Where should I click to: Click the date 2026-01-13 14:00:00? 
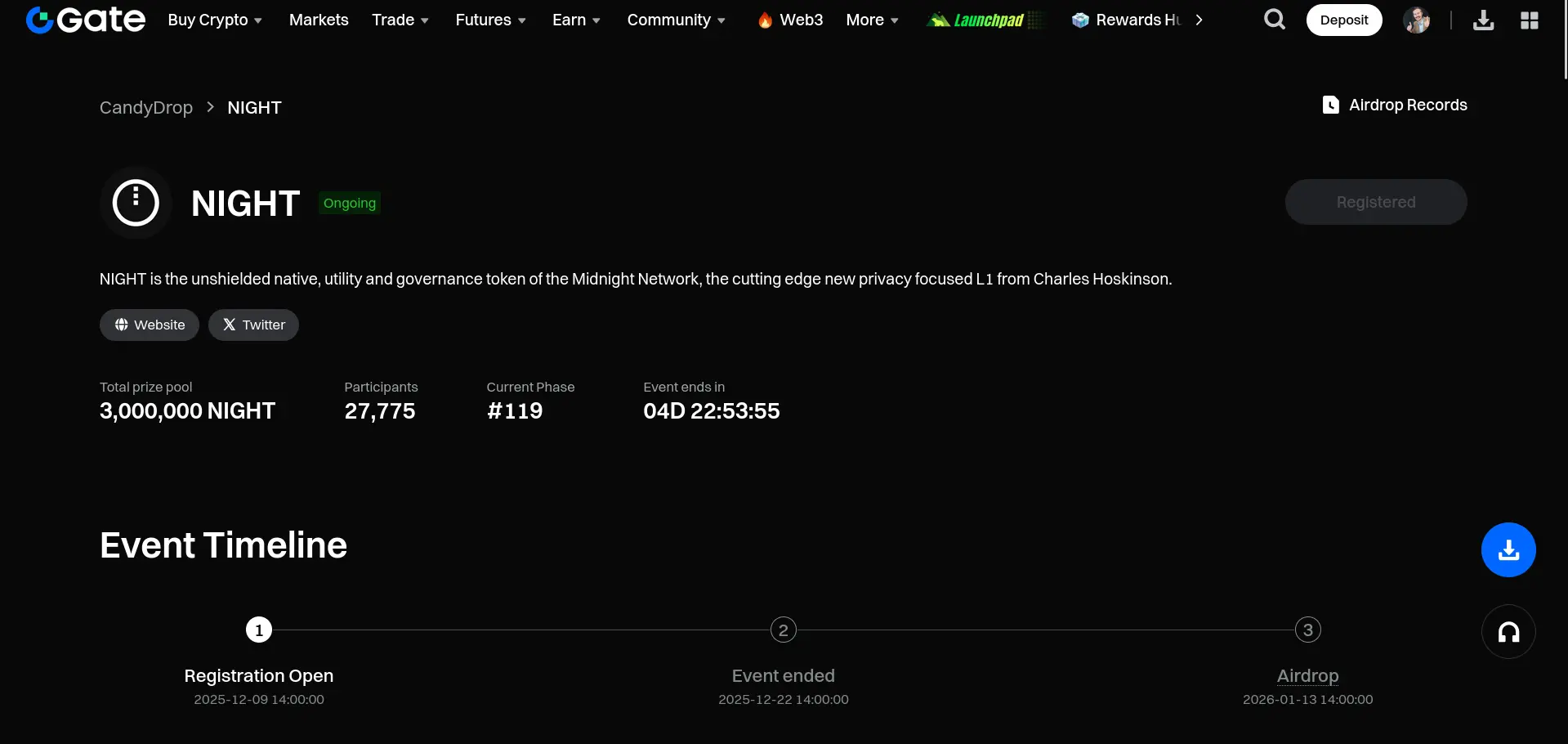point(1308,699)
